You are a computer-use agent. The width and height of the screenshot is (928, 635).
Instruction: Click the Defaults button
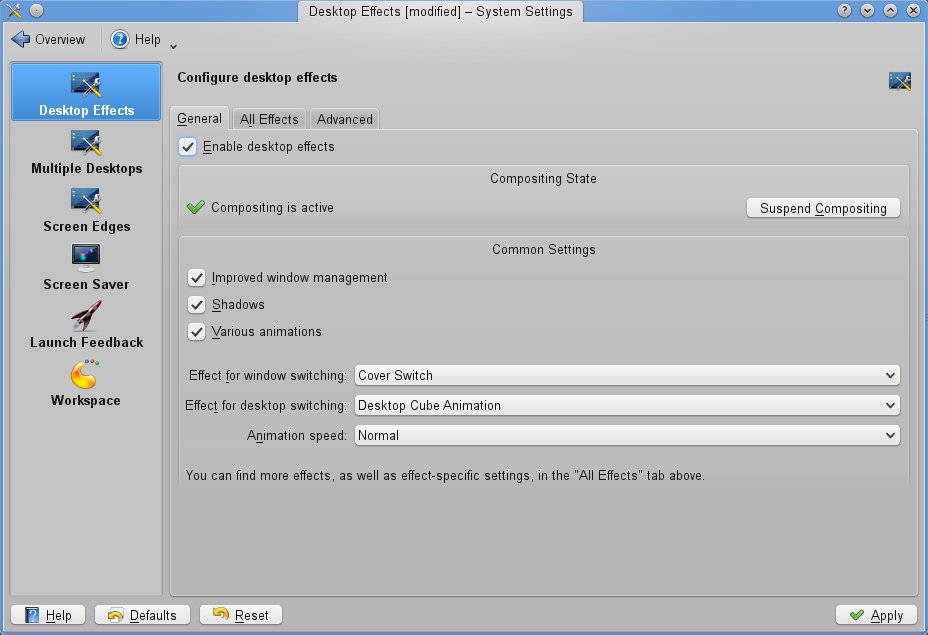[x=142, y=615]
